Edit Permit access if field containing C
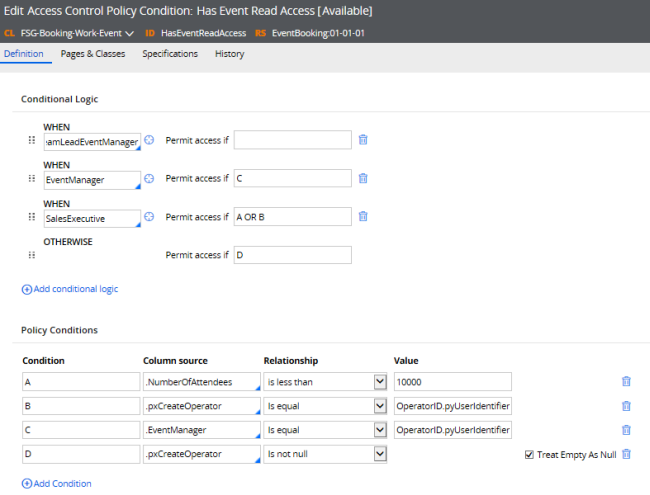This screenshot has height=495, width=650. click(293, 178)
